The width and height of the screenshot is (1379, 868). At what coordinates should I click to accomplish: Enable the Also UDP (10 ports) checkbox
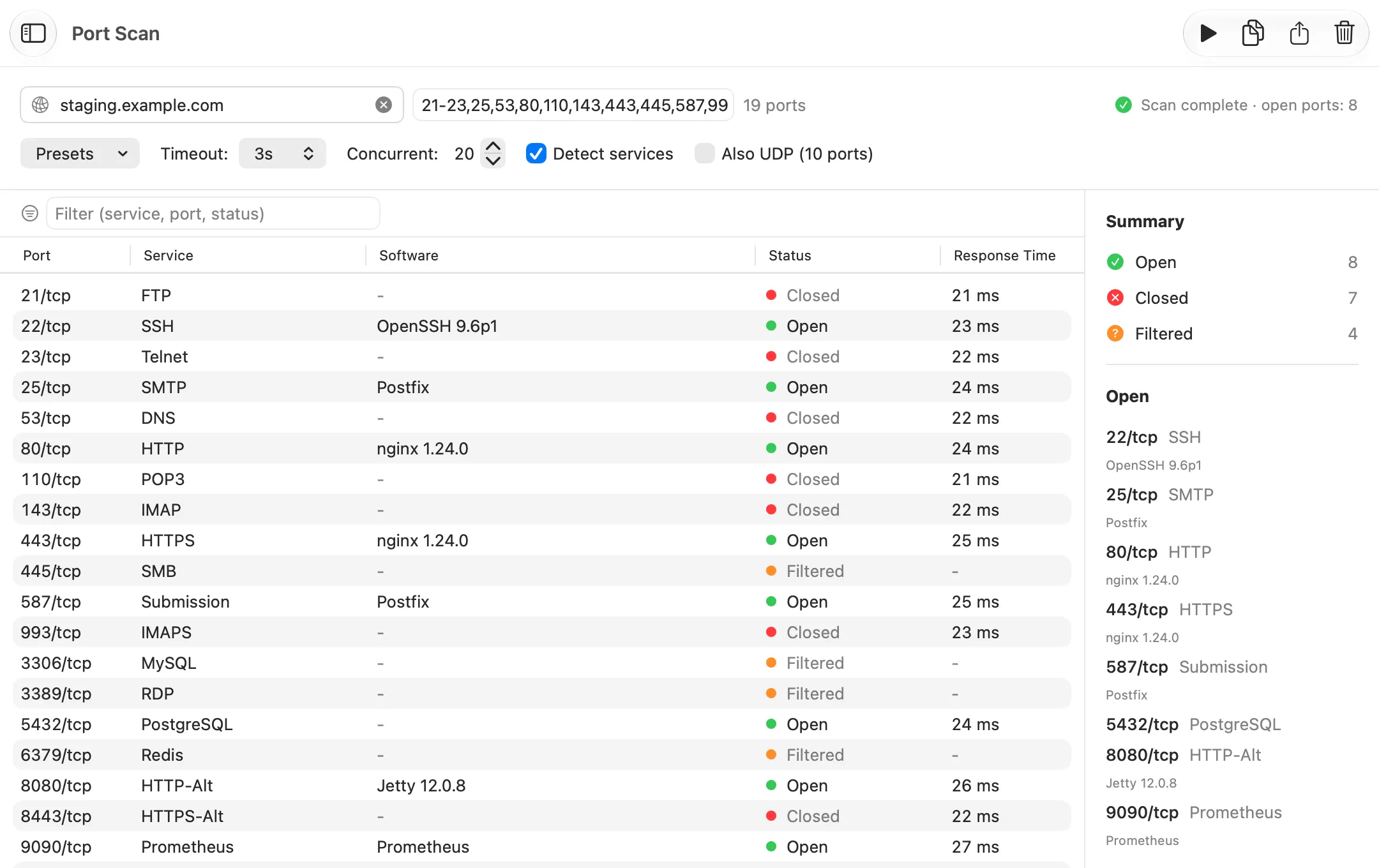click(705, 153)
